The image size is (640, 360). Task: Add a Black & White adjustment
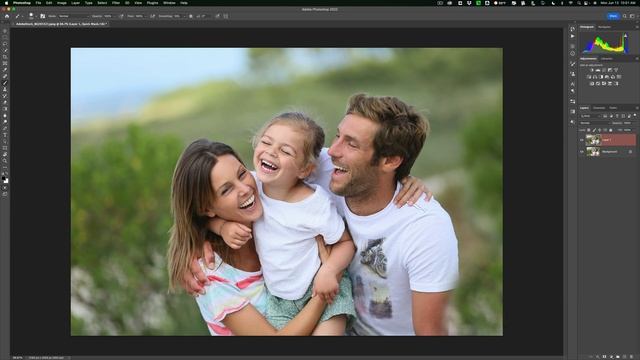601,77
